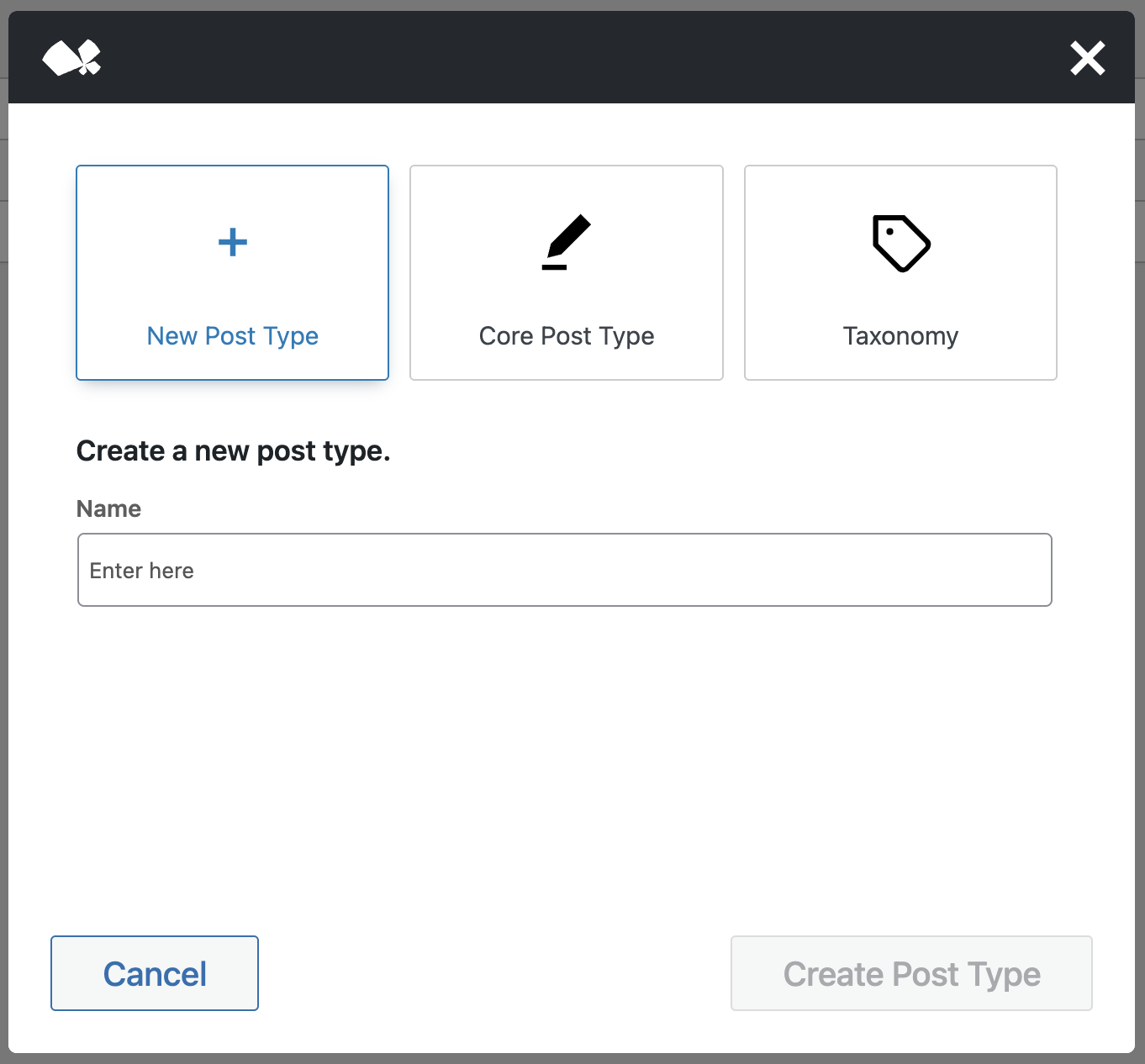
Task: Select New Post Type as the active choice
Action: pyautogui.click(x=232, y=272)
